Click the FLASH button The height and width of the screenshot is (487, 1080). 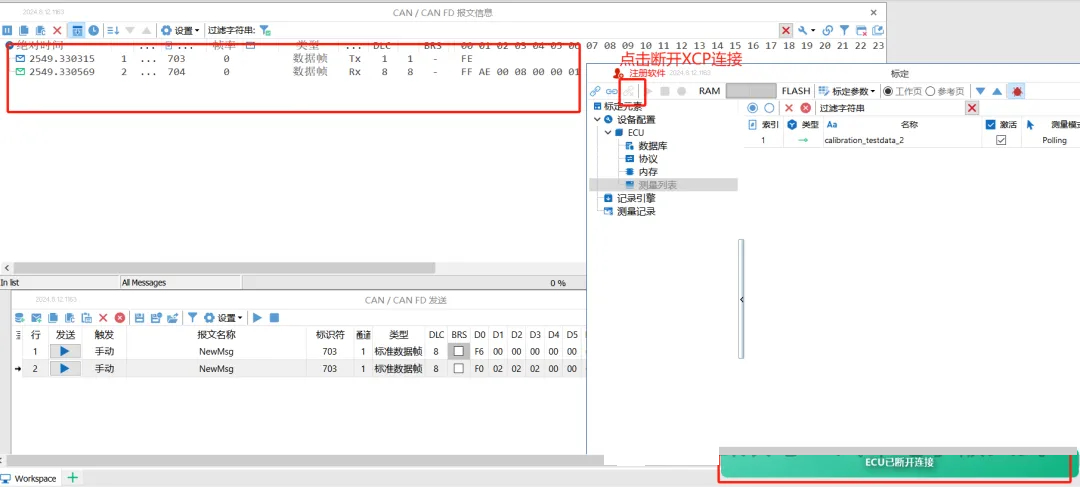pos(795,91)
